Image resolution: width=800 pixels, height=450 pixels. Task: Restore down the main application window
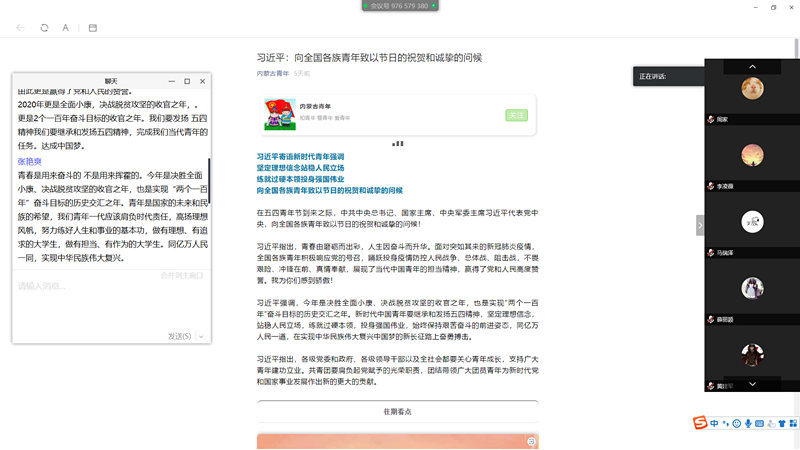[x=773, y=7]
